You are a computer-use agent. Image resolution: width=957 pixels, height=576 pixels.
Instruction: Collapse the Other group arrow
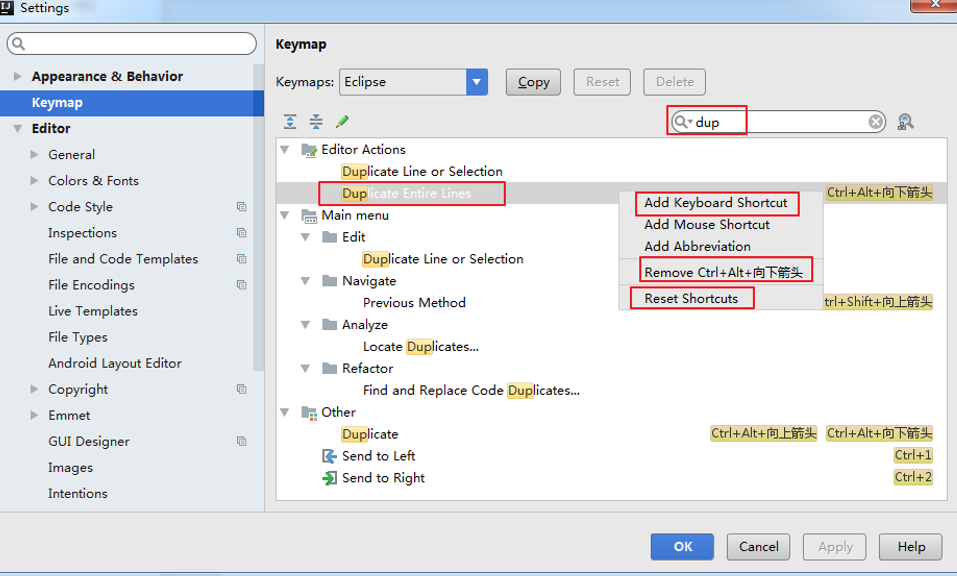284,412
